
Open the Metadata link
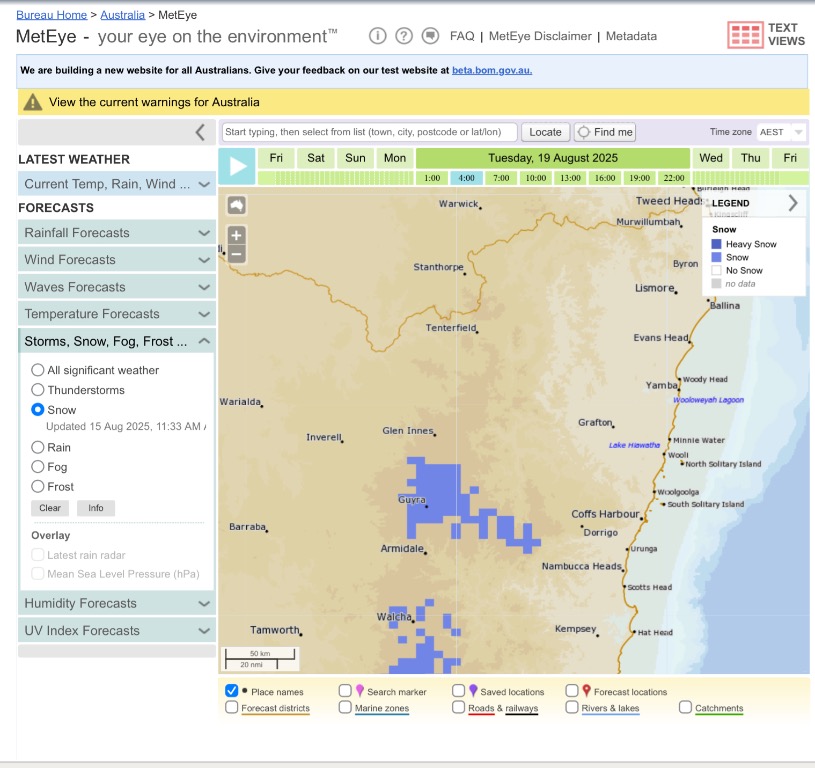click(x=631, y=36)
